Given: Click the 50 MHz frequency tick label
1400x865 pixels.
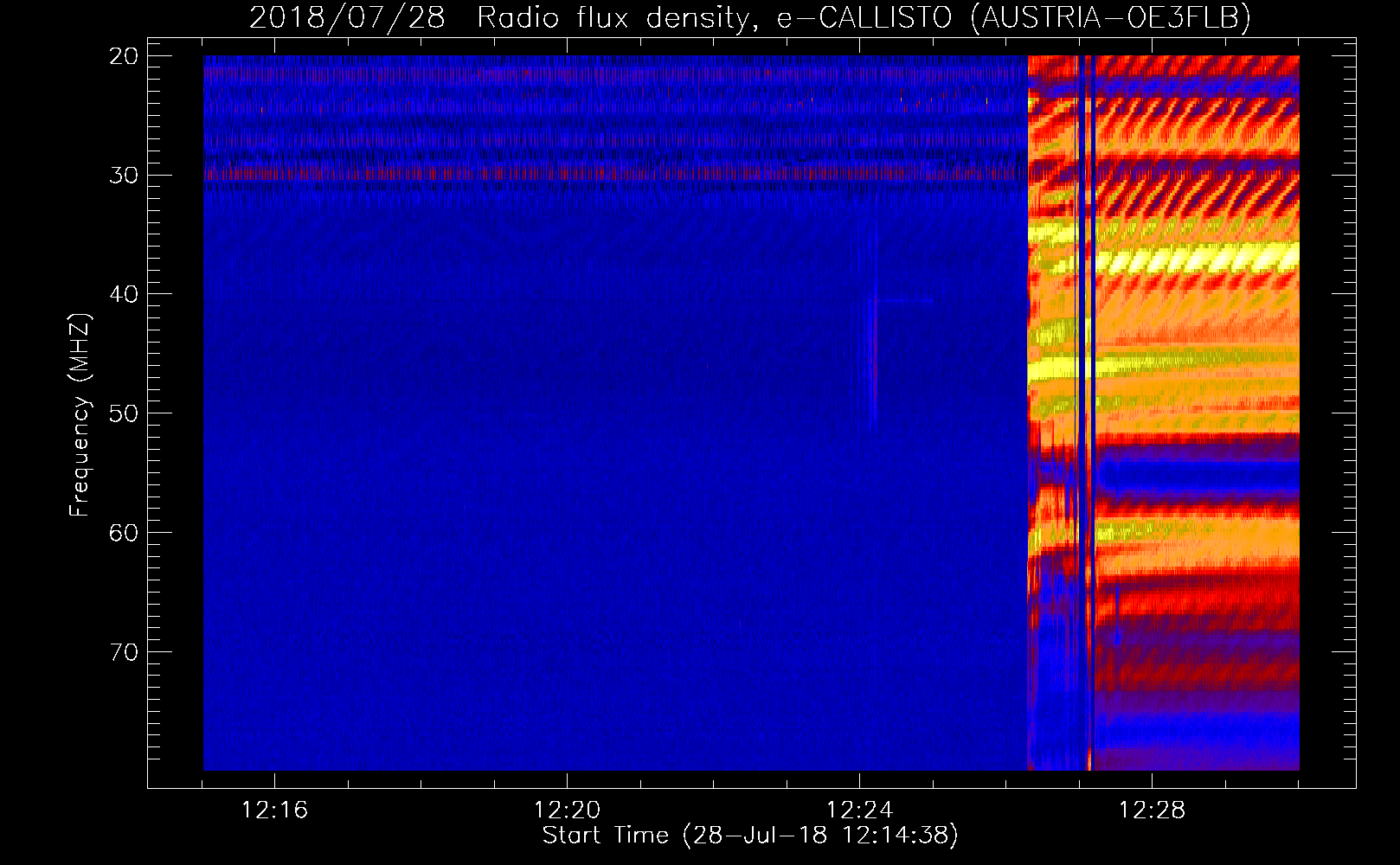Looking at the screenshot, I should pos(124,413).
